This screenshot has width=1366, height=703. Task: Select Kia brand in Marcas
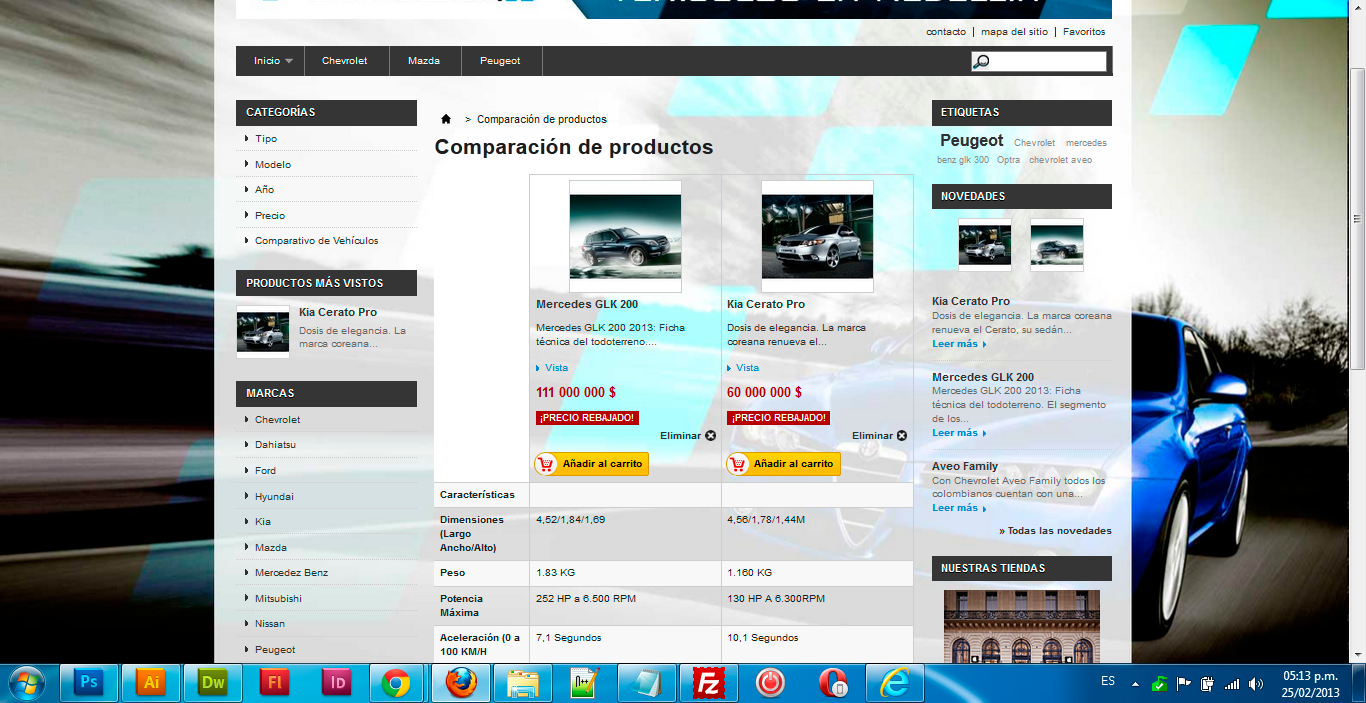[x=262, y=521]
